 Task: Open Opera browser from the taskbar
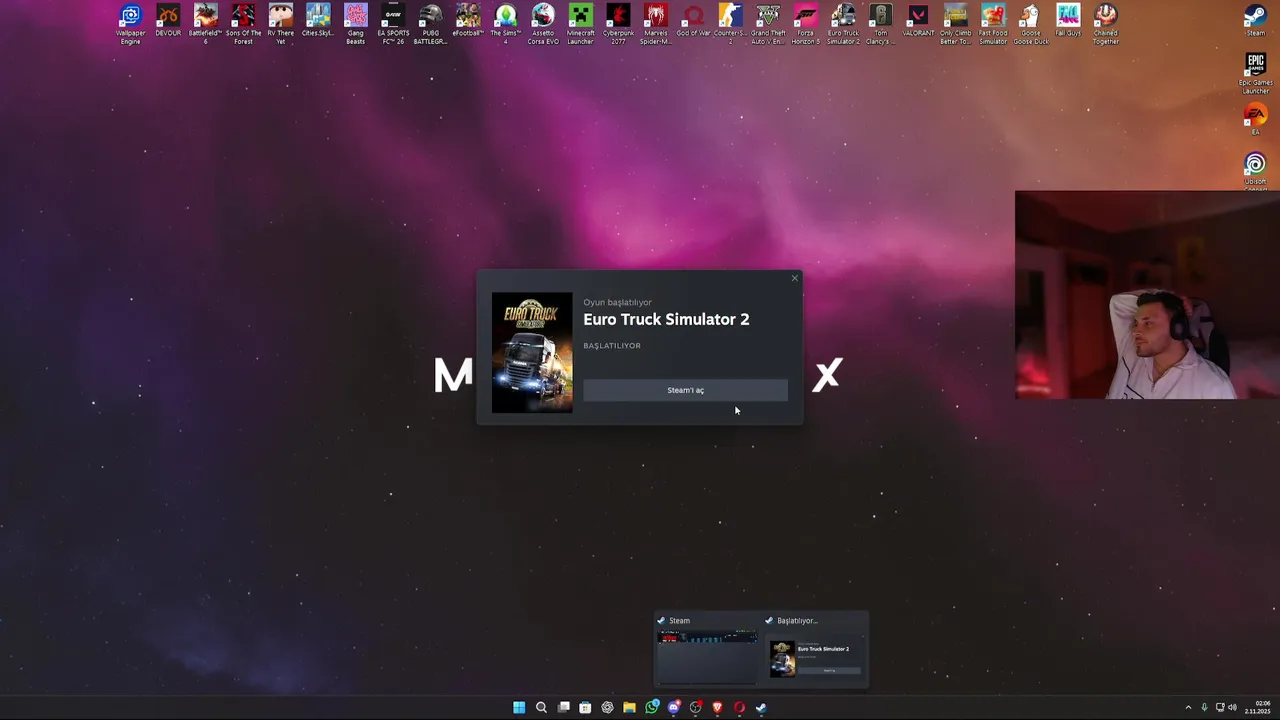click(739, 707)
